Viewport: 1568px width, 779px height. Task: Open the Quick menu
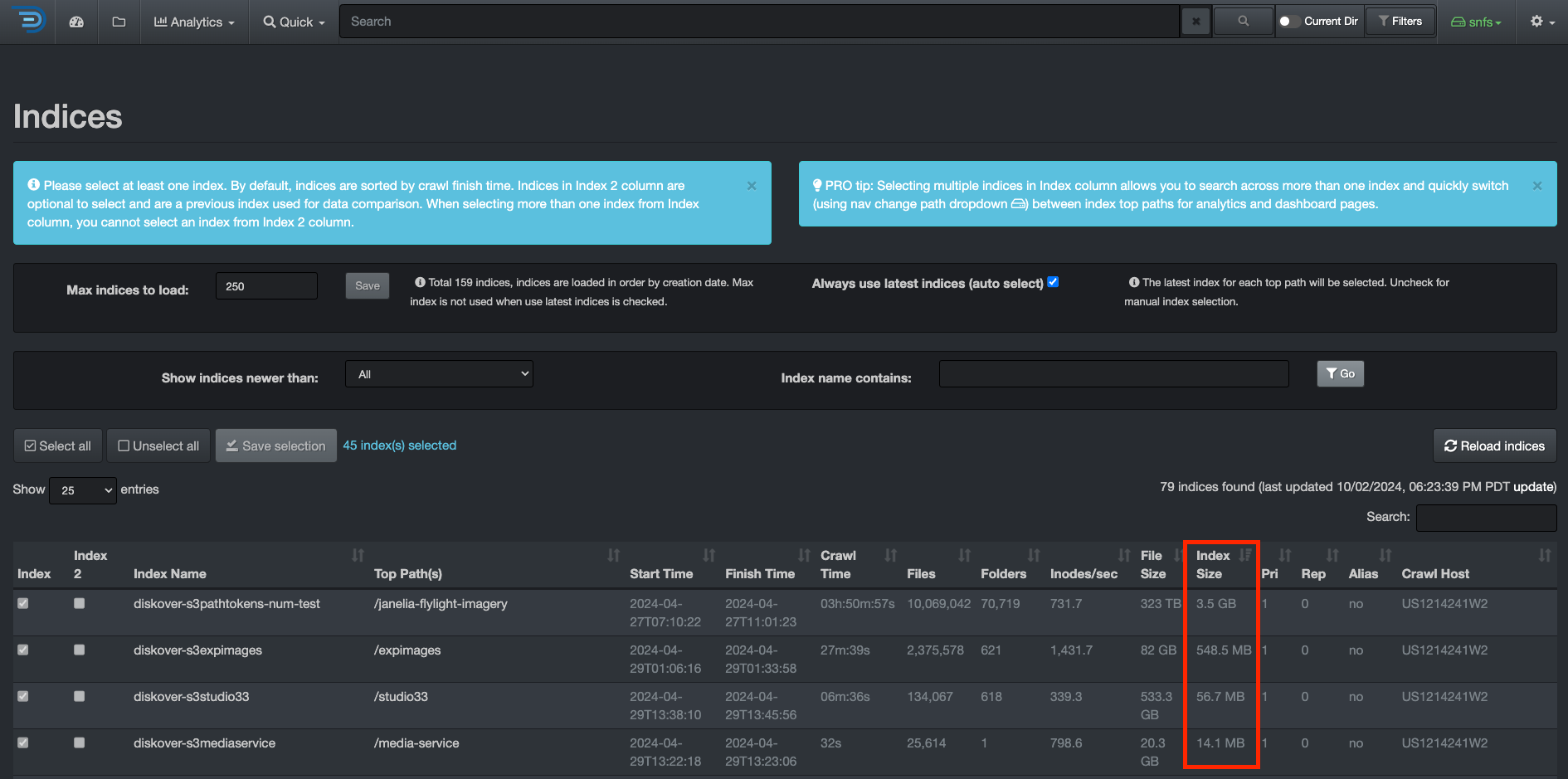(x=292, y=21)
